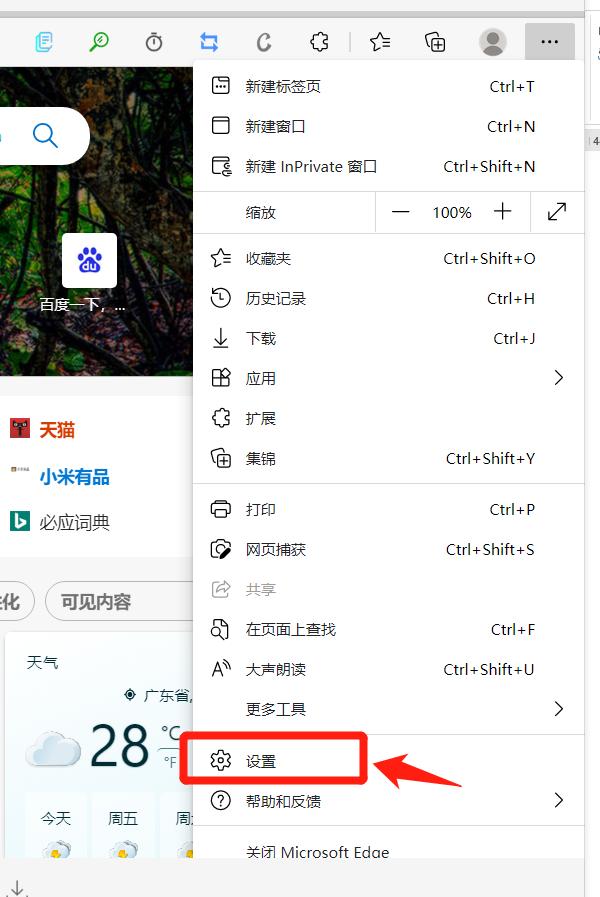This screenshot has width=600, height=897.
Task: Enter full screen via the zoom row arrows
Action: coord(557,212)
